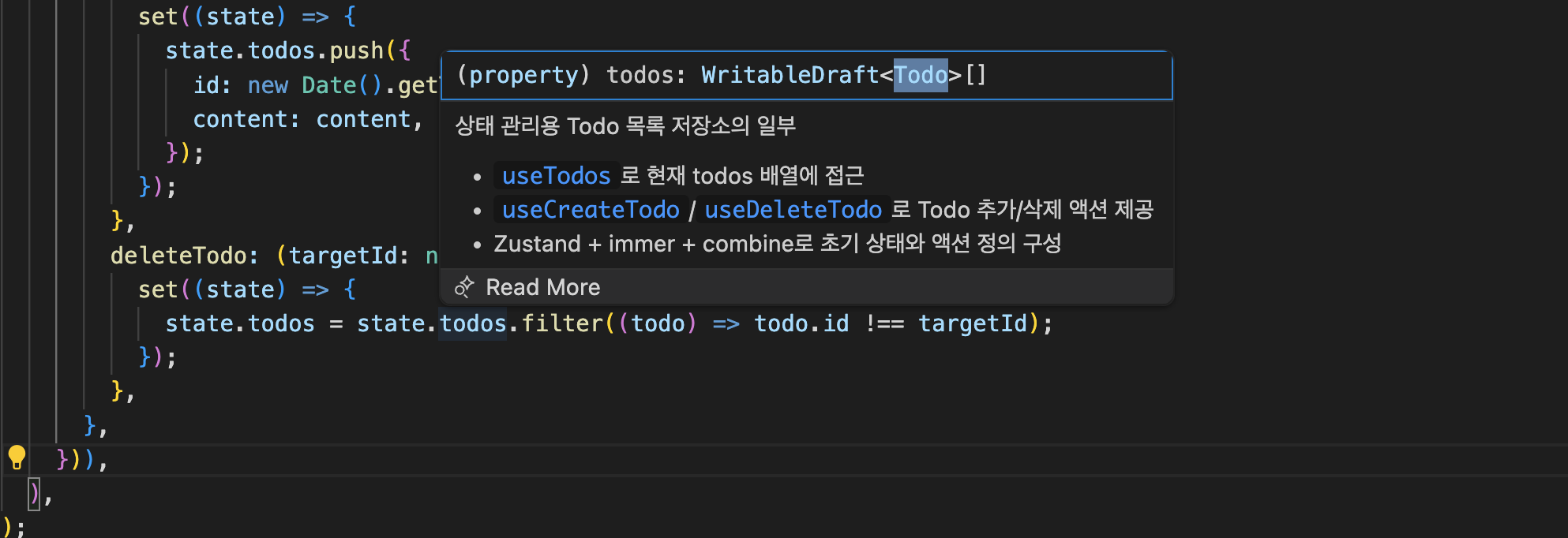Image resolution: width=1568 pixels, height=538 pixels.
Task: Click the filter method call
Action: [x=562, y=323]
